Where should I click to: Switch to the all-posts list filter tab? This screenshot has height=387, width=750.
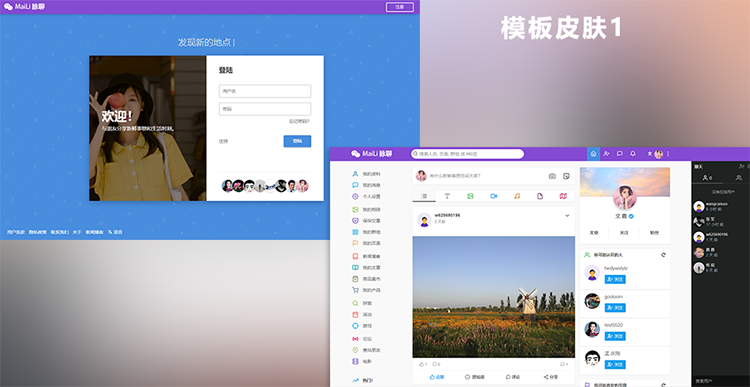point(424,196)
